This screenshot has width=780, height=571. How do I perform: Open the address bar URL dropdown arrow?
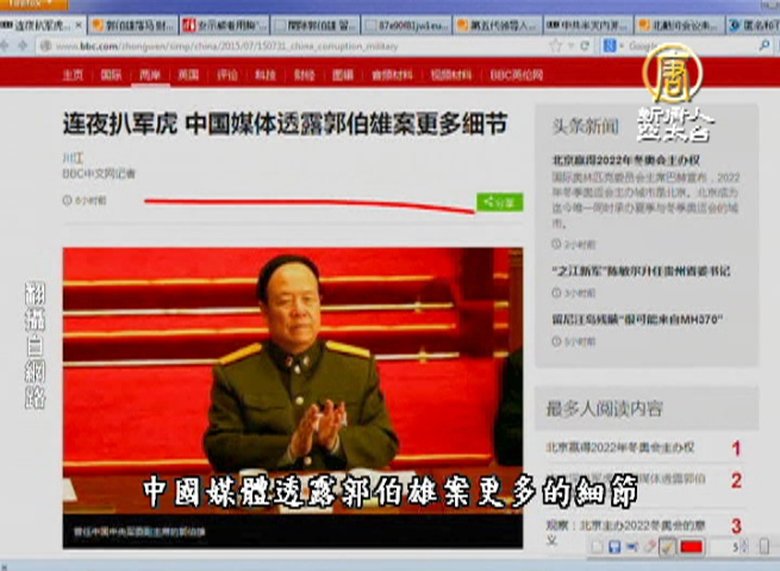pyautogui.click(x=572, y=46)
